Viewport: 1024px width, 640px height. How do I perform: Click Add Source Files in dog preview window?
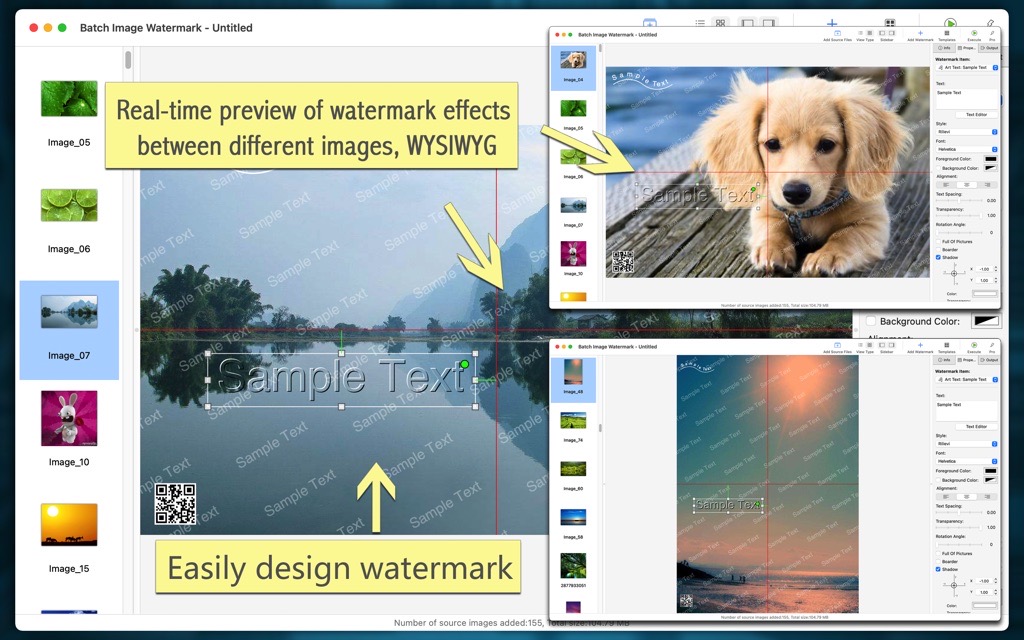point(837,33)
